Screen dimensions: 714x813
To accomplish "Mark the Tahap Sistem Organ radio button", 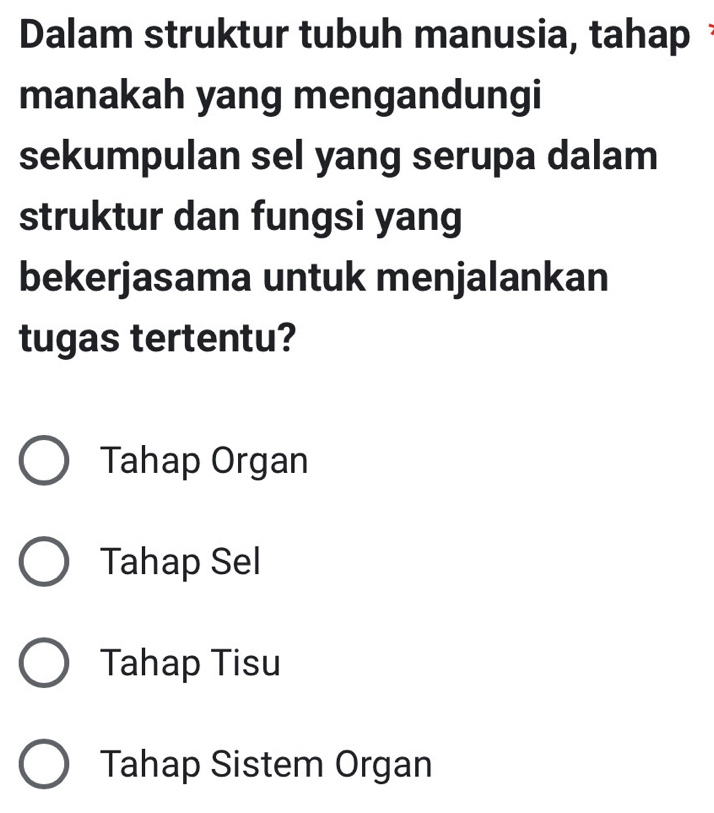I will click(x=45, y=765).
